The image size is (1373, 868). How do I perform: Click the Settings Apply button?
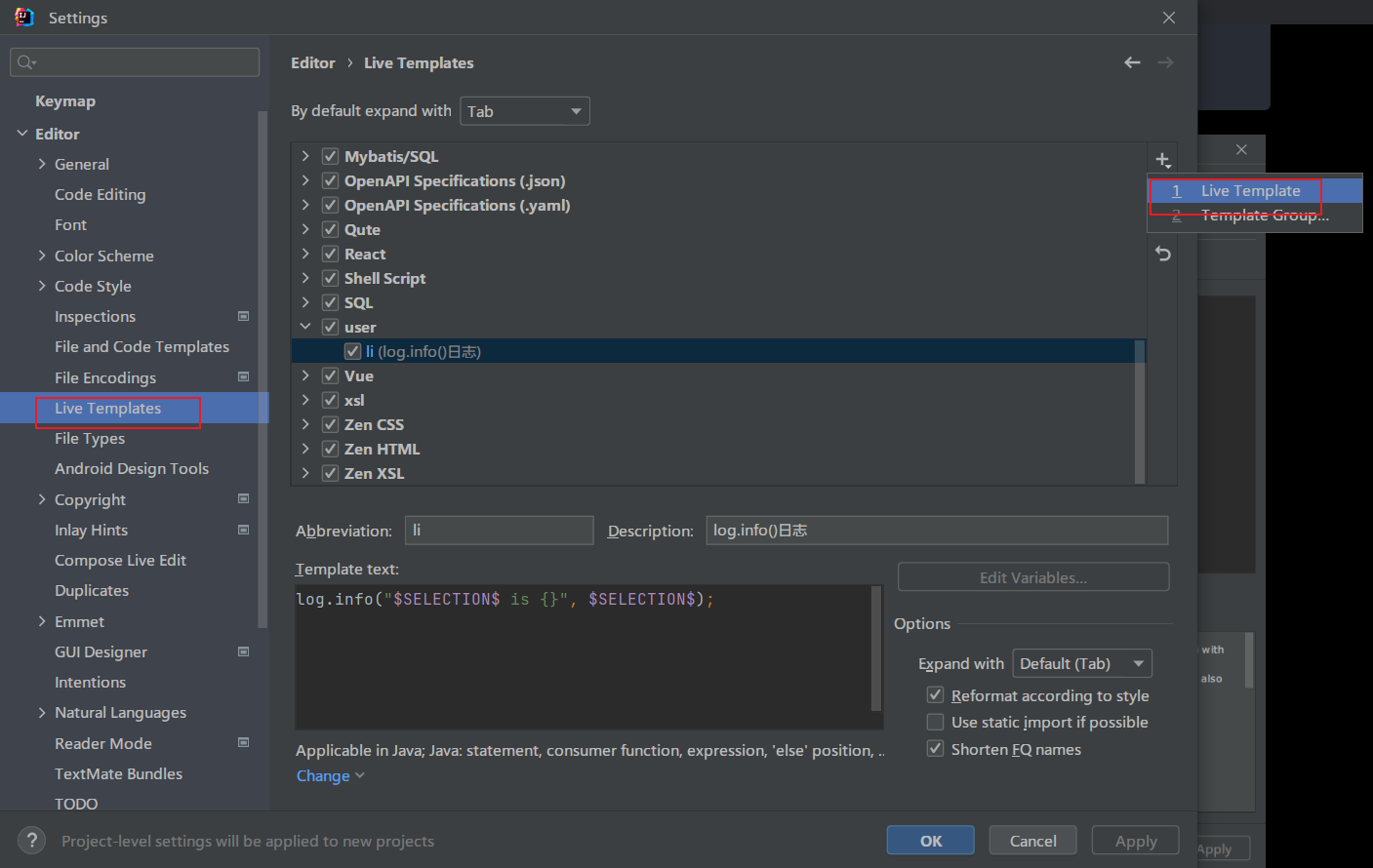1135,841
